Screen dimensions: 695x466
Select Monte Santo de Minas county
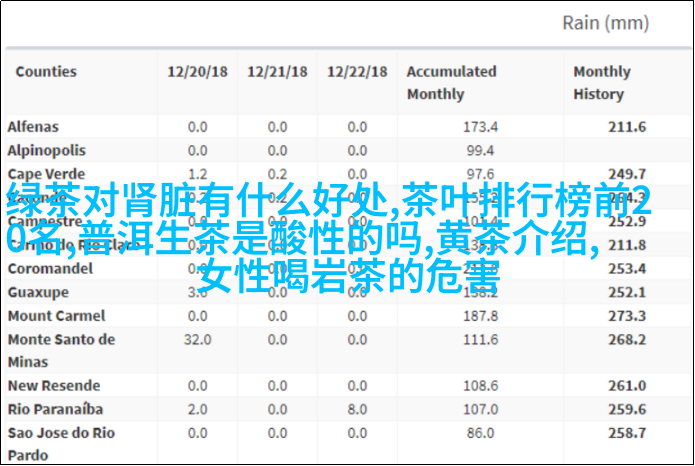(60, 350)
